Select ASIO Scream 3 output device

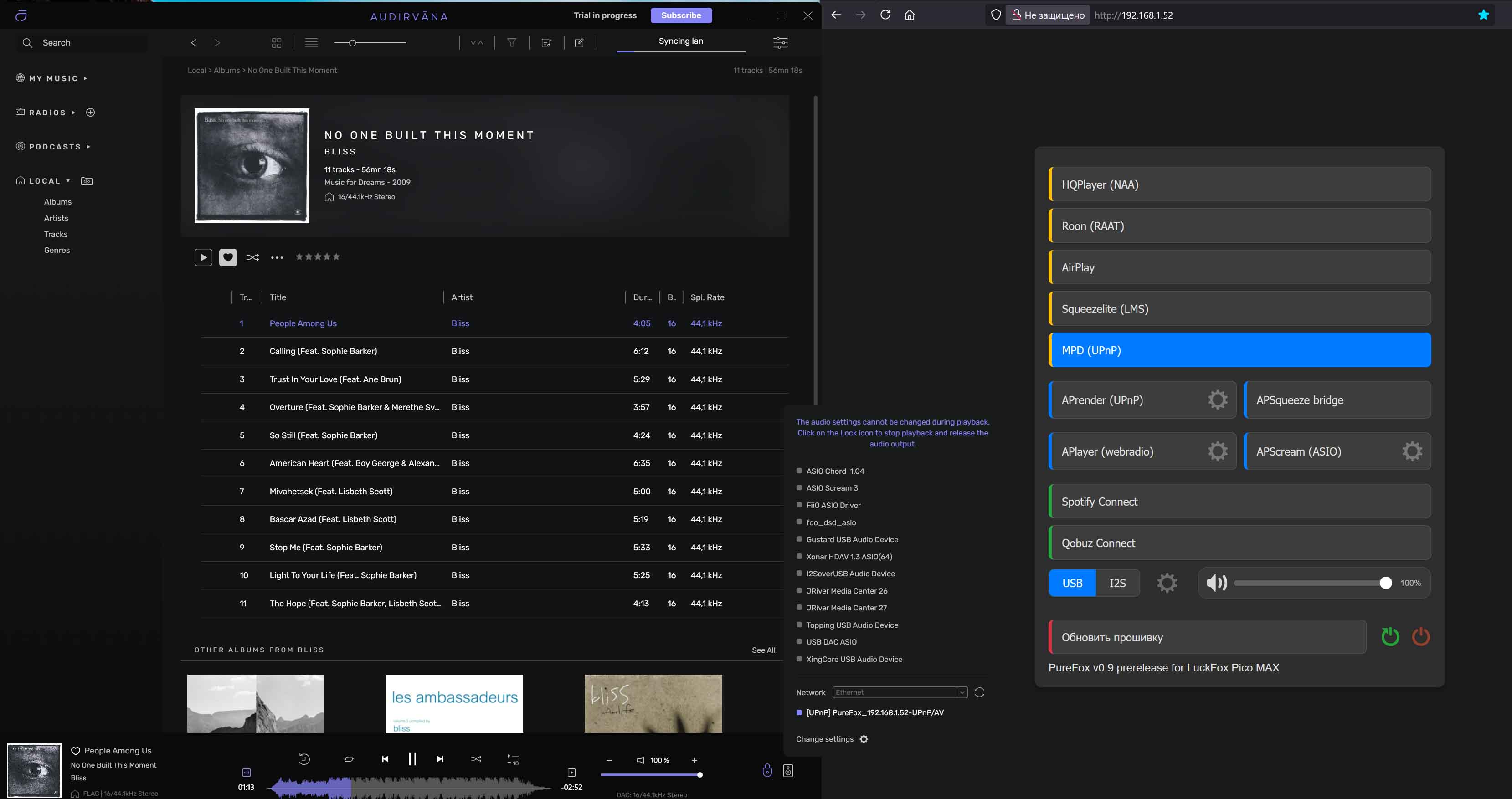point(831,488)
